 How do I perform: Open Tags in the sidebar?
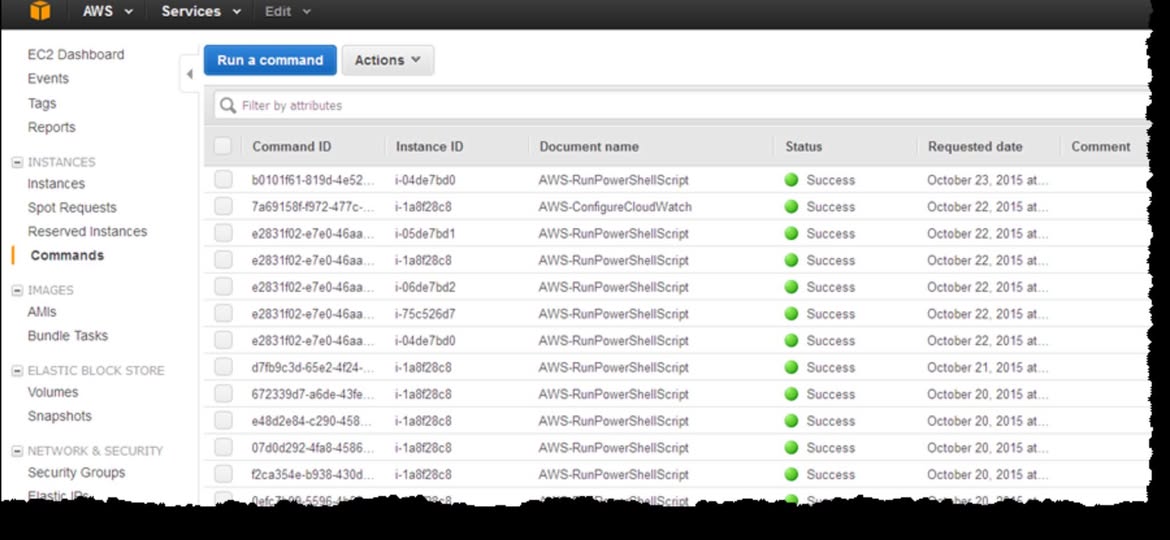coord(42,103)
